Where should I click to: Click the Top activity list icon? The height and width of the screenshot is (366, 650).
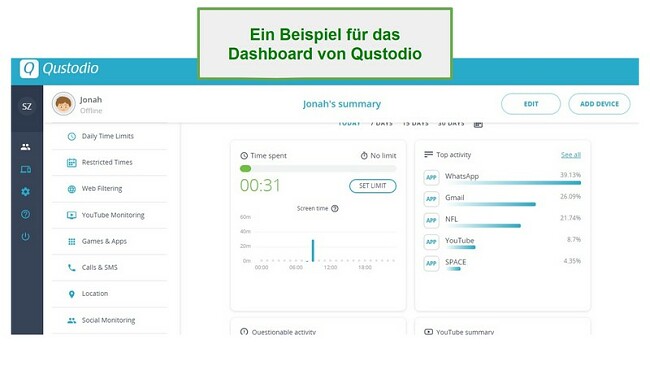[428, 155]
